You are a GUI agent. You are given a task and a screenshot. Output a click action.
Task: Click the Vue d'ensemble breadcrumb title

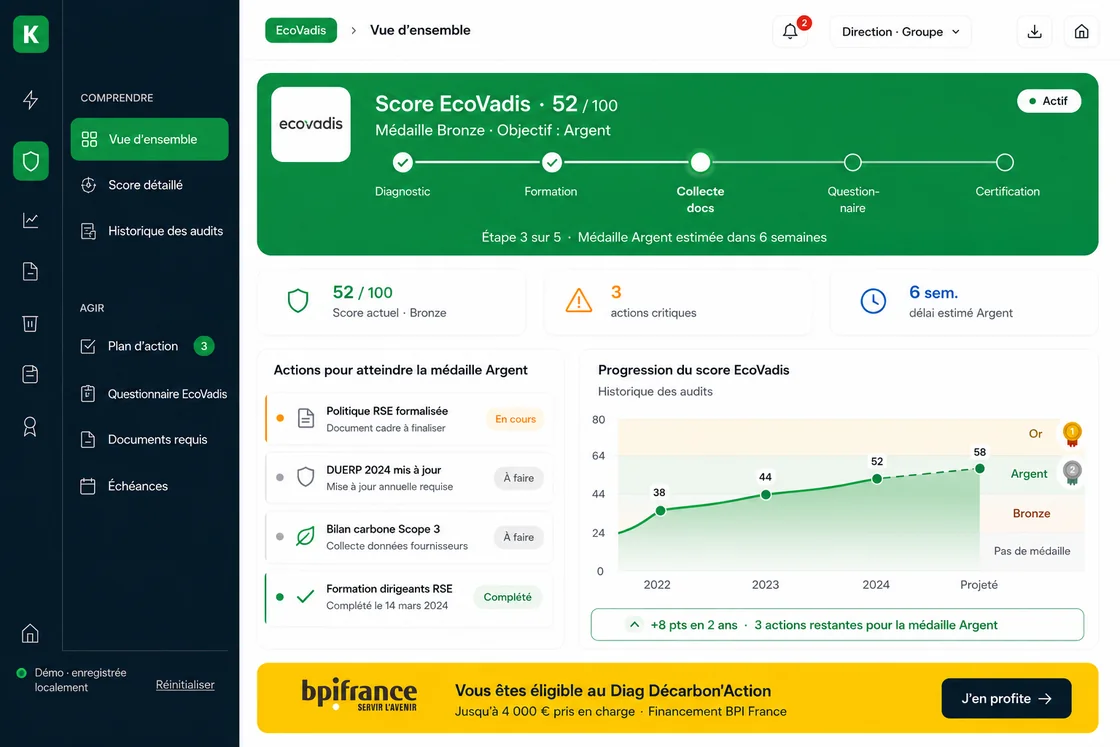pyautogui.click(x=420, y=30)
